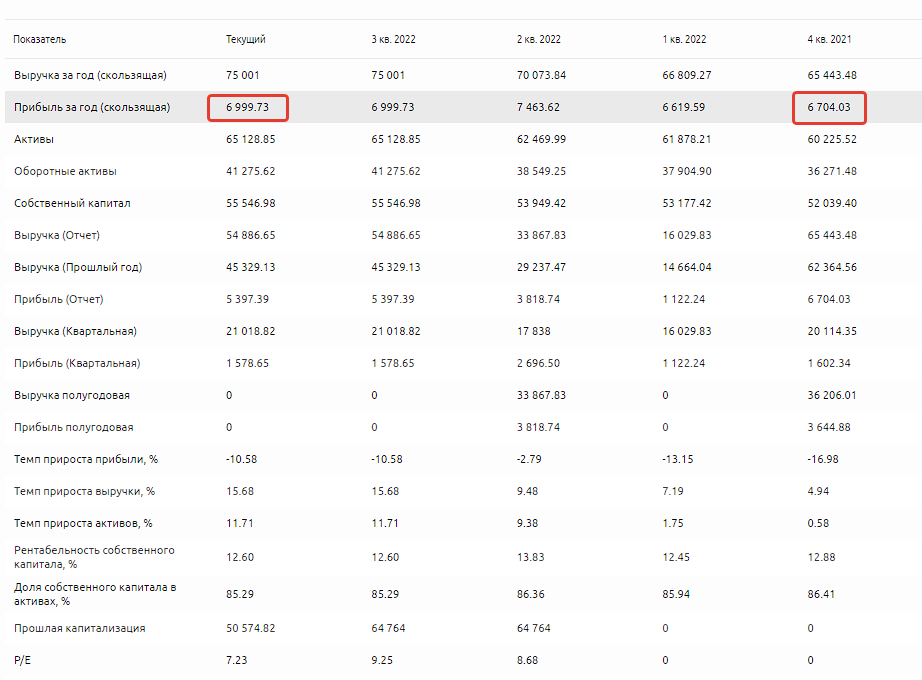922x680 pixels.
Task: Click the 'Текущий' column header
Action: 245,39
